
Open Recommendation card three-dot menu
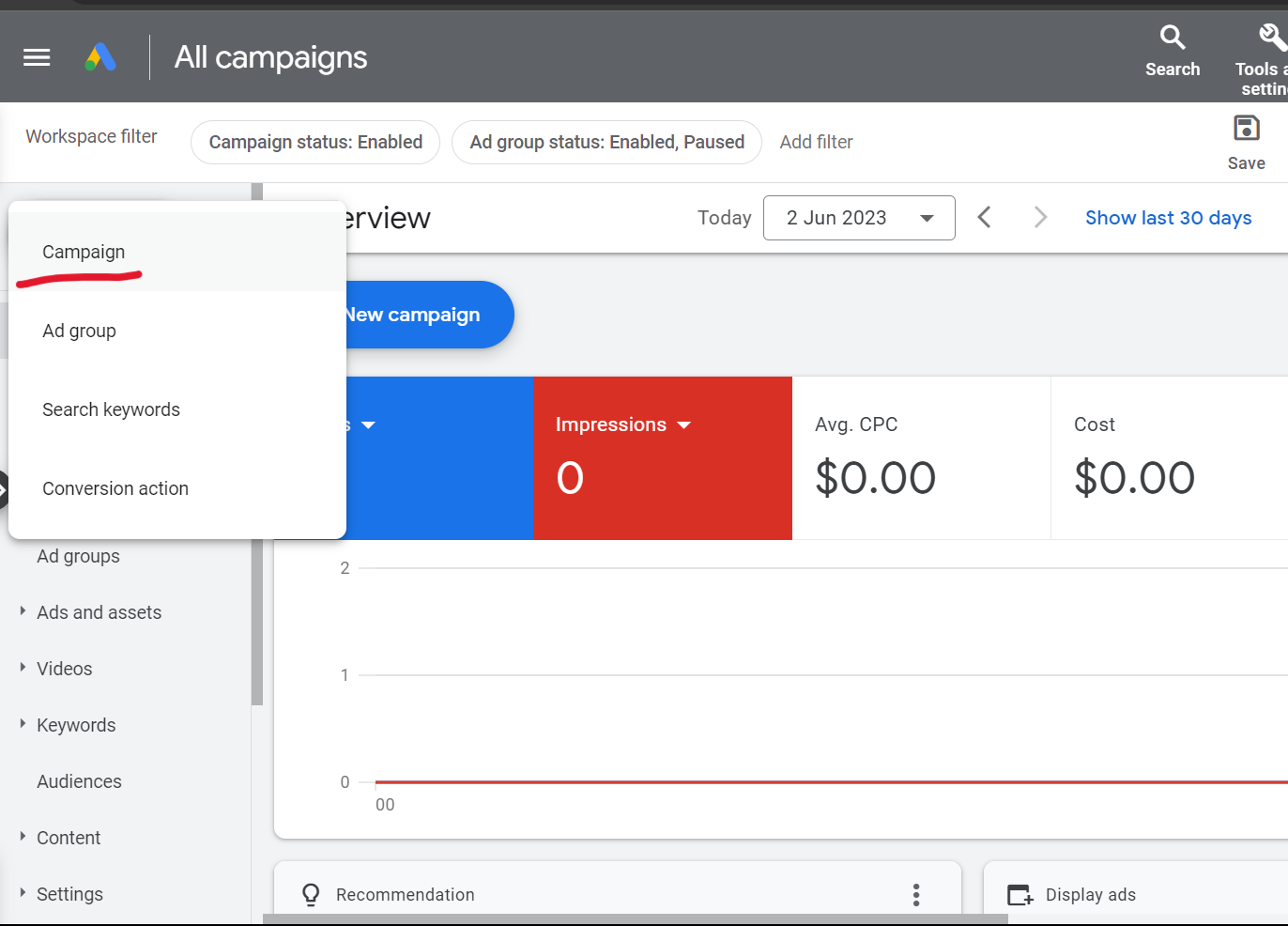(x=916, y=894)
